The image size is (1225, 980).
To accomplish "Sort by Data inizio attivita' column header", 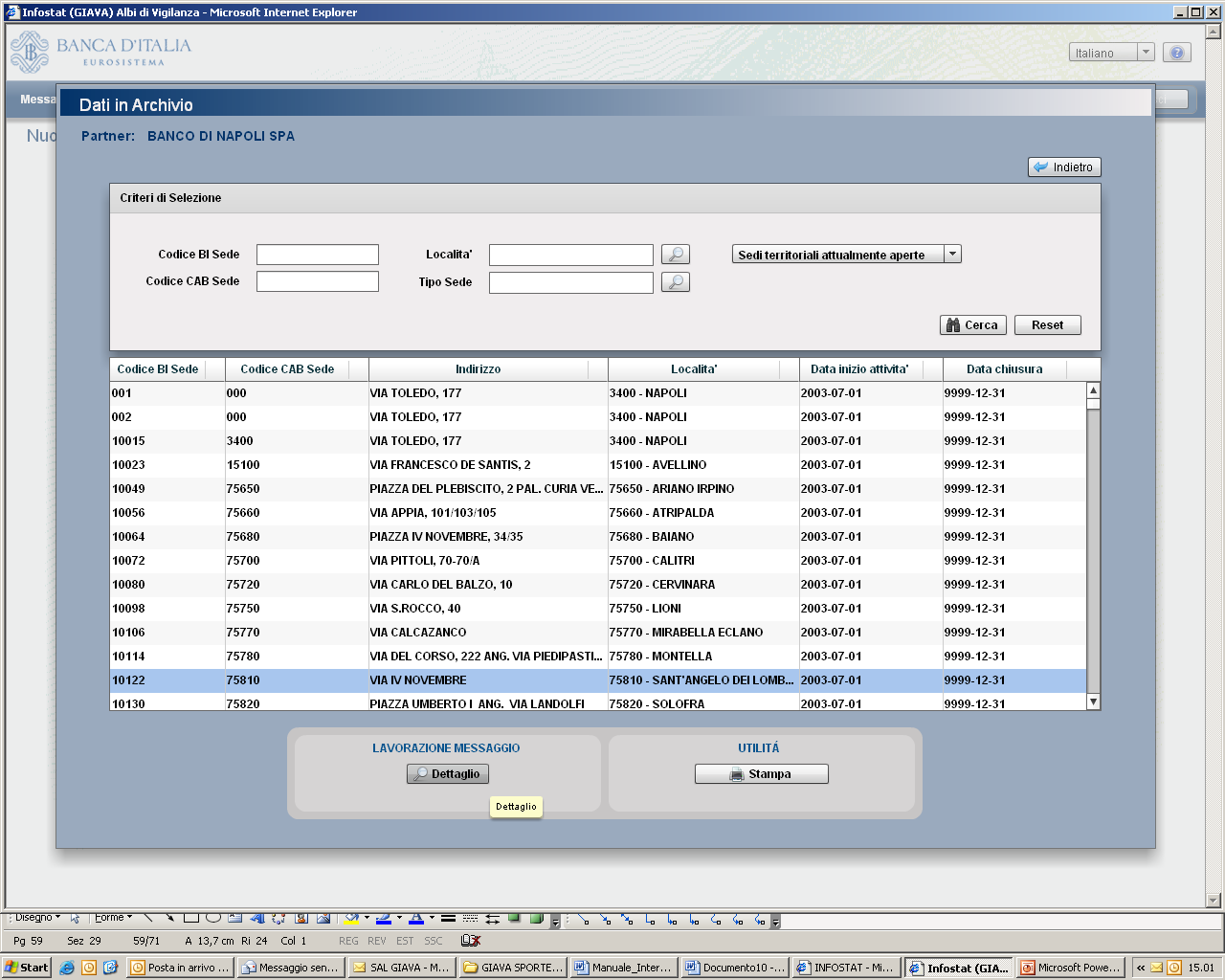I will pos(871,369).
